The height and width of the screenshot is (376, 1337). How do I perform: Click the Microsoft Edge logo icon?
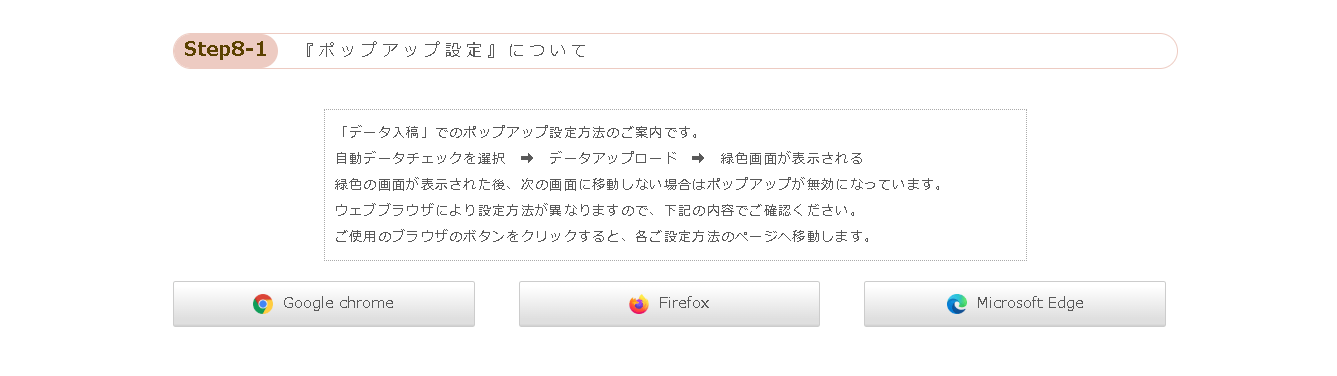pos(957,304)
